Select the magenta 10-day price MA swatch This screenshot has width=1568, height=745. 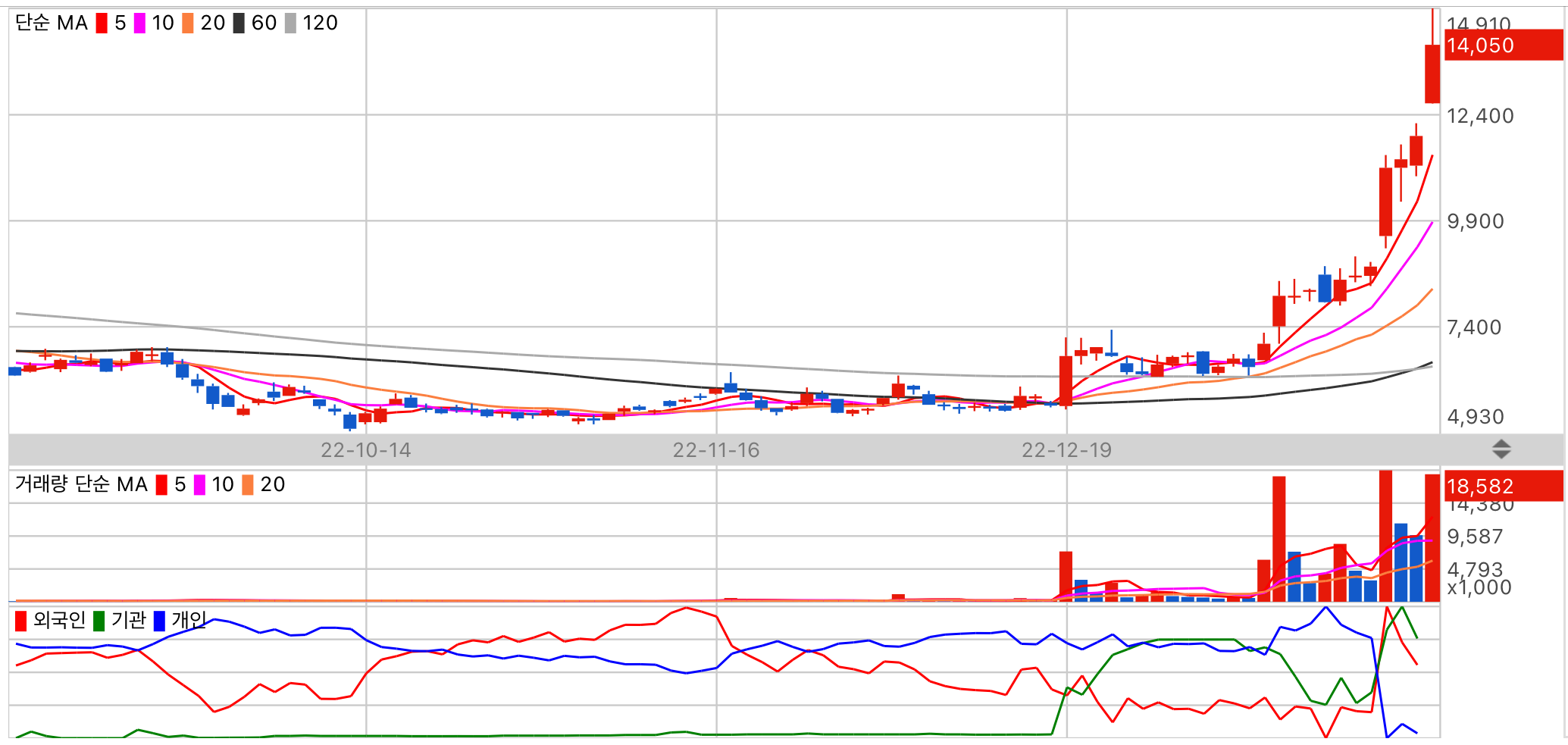[x=139, y=23]
